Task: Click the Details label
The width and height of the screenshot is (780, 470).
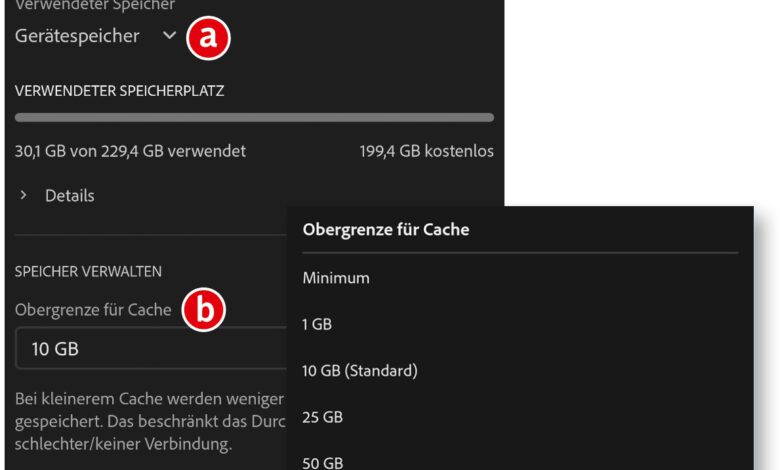Action: click(69, 196)
